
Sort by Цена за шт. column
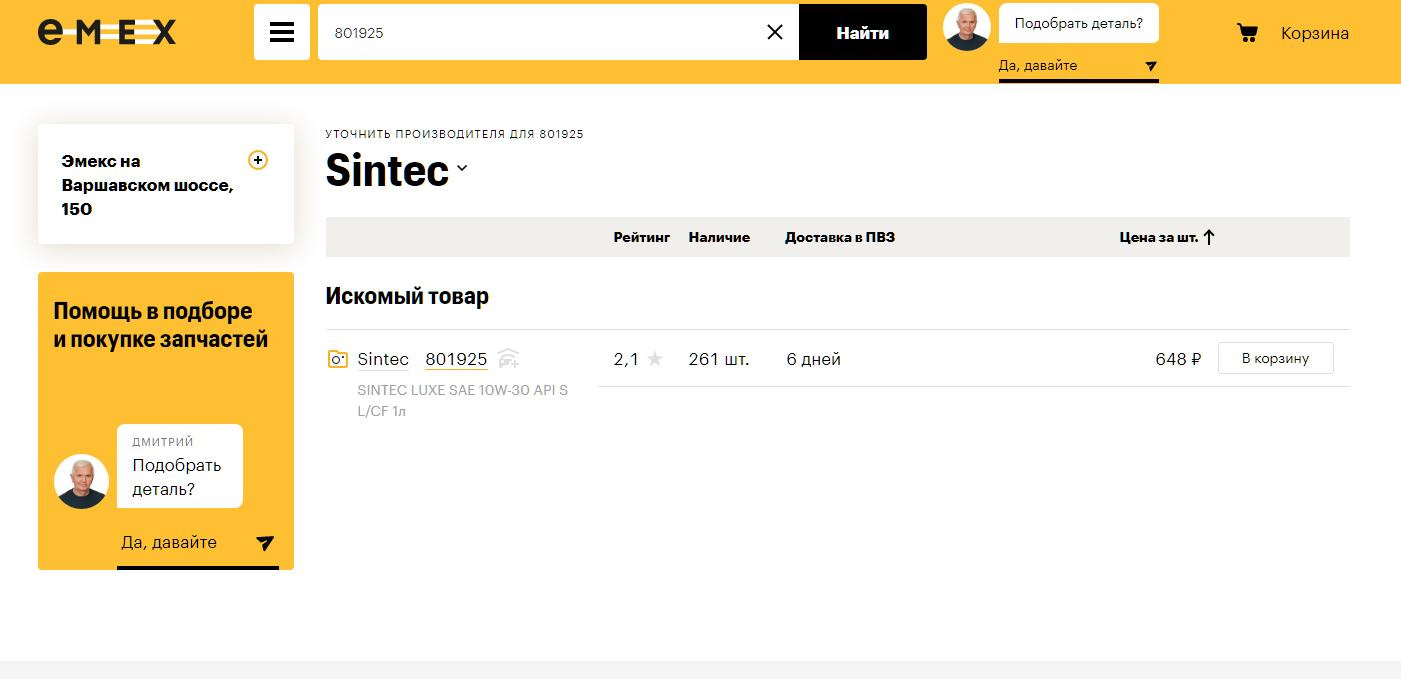pos(1158,237)
